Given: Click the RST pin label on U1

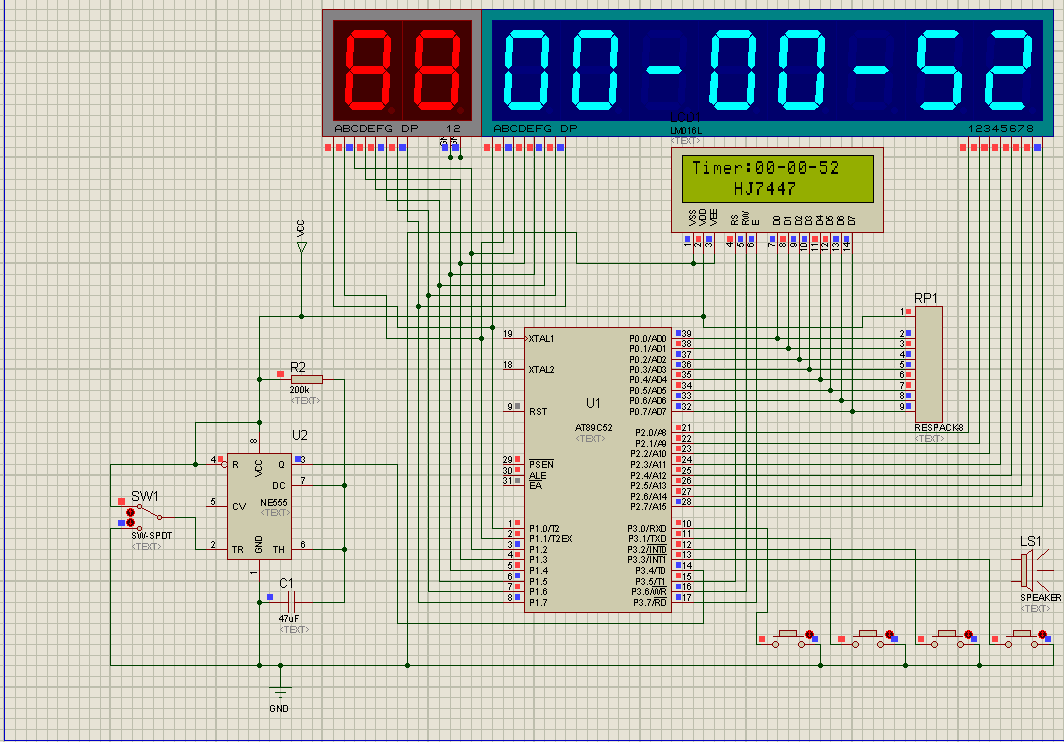Looking at the screenshot, I should [537, 411].
